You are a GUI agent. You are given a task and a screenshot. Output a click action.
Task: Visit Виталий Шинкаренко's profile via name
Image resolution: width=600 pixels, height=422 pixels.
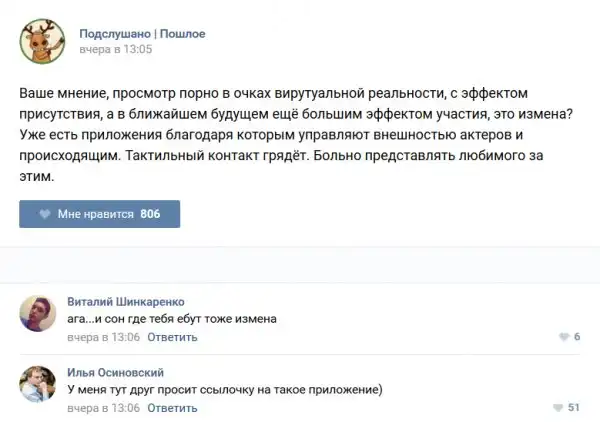(125, 301)
